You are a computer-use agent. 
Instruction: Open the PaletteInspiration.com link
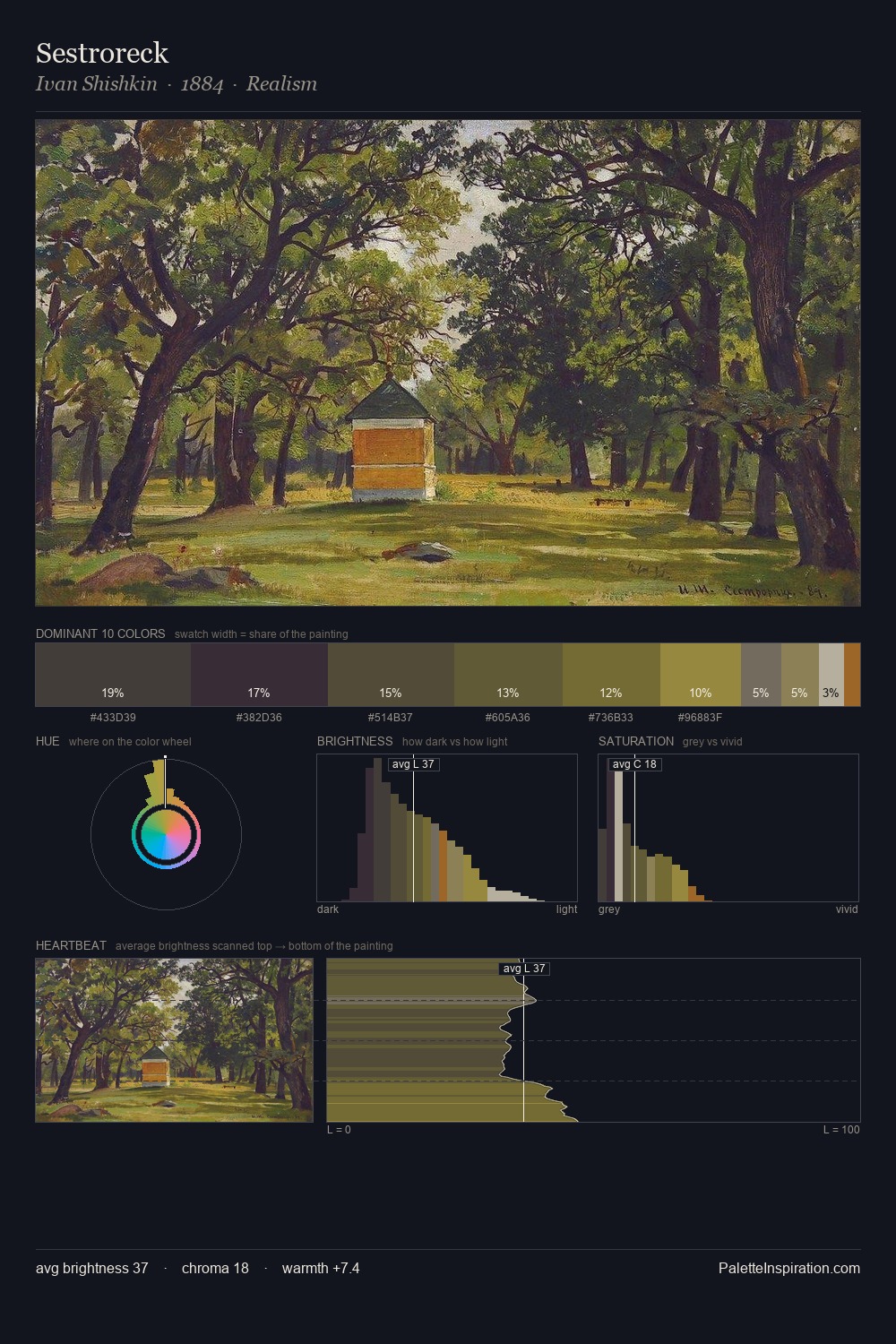pyautogui.click(x=789, y=1268)
